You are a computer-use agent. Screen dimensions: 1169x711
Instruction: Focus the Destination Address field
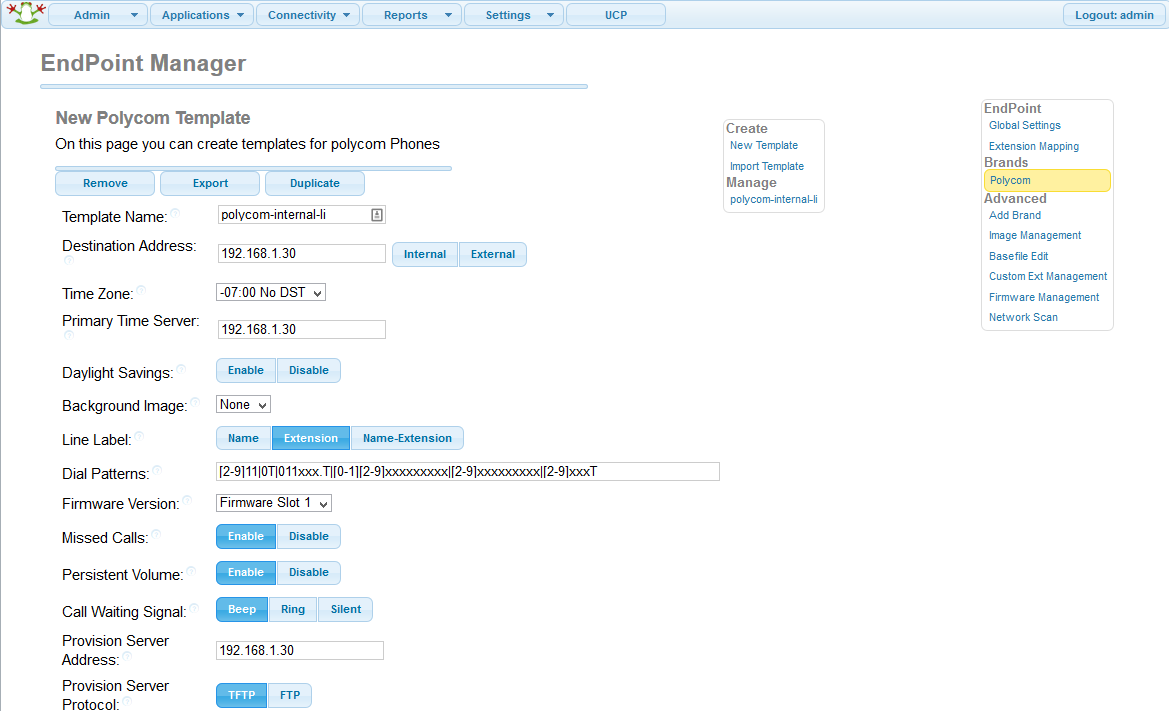[301, 253]
